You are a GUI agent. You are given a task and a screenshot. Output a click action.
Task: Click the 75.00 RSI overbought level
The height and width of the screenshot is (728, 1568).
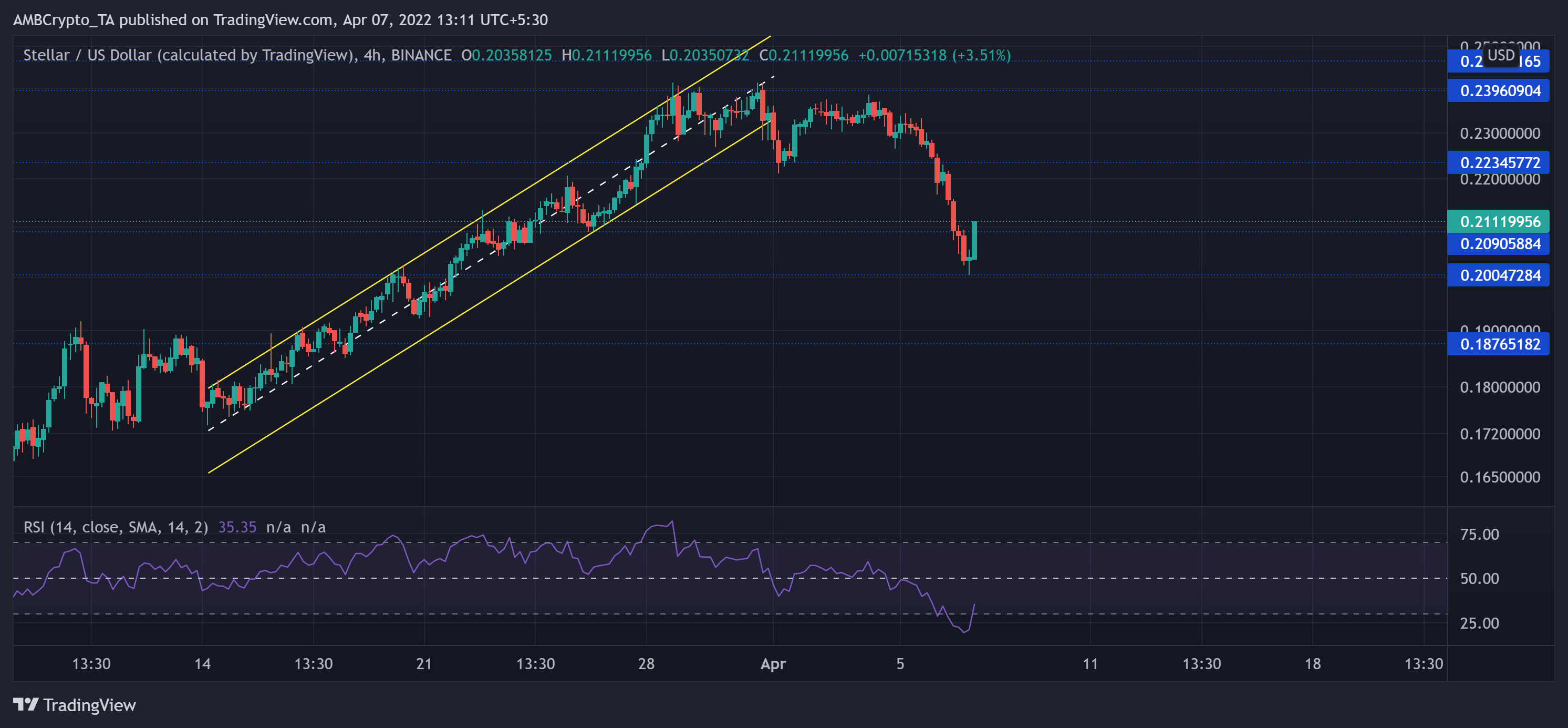pos(1480,534)
